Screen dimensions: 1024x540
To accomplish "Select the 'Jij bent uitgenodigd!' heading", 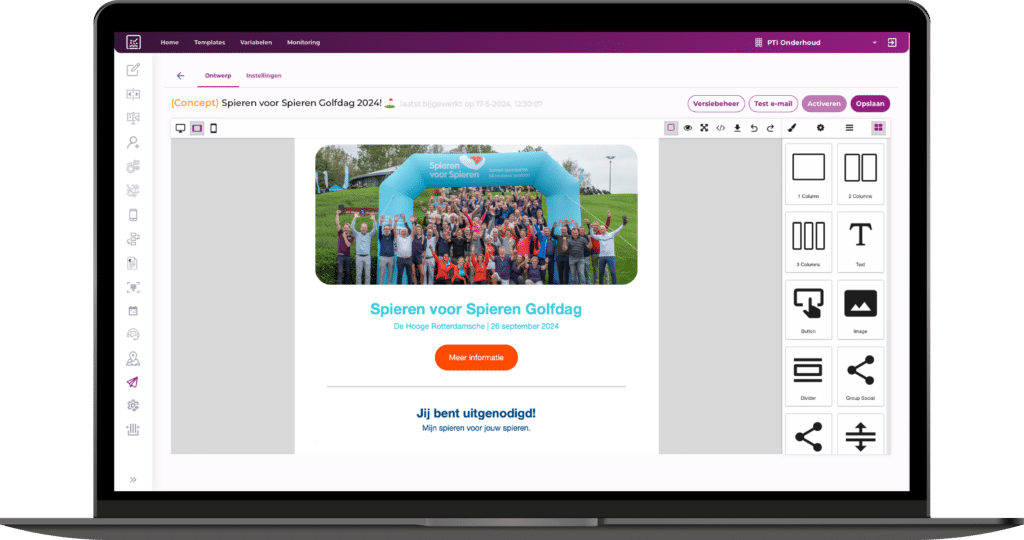I will pos(476,413).
